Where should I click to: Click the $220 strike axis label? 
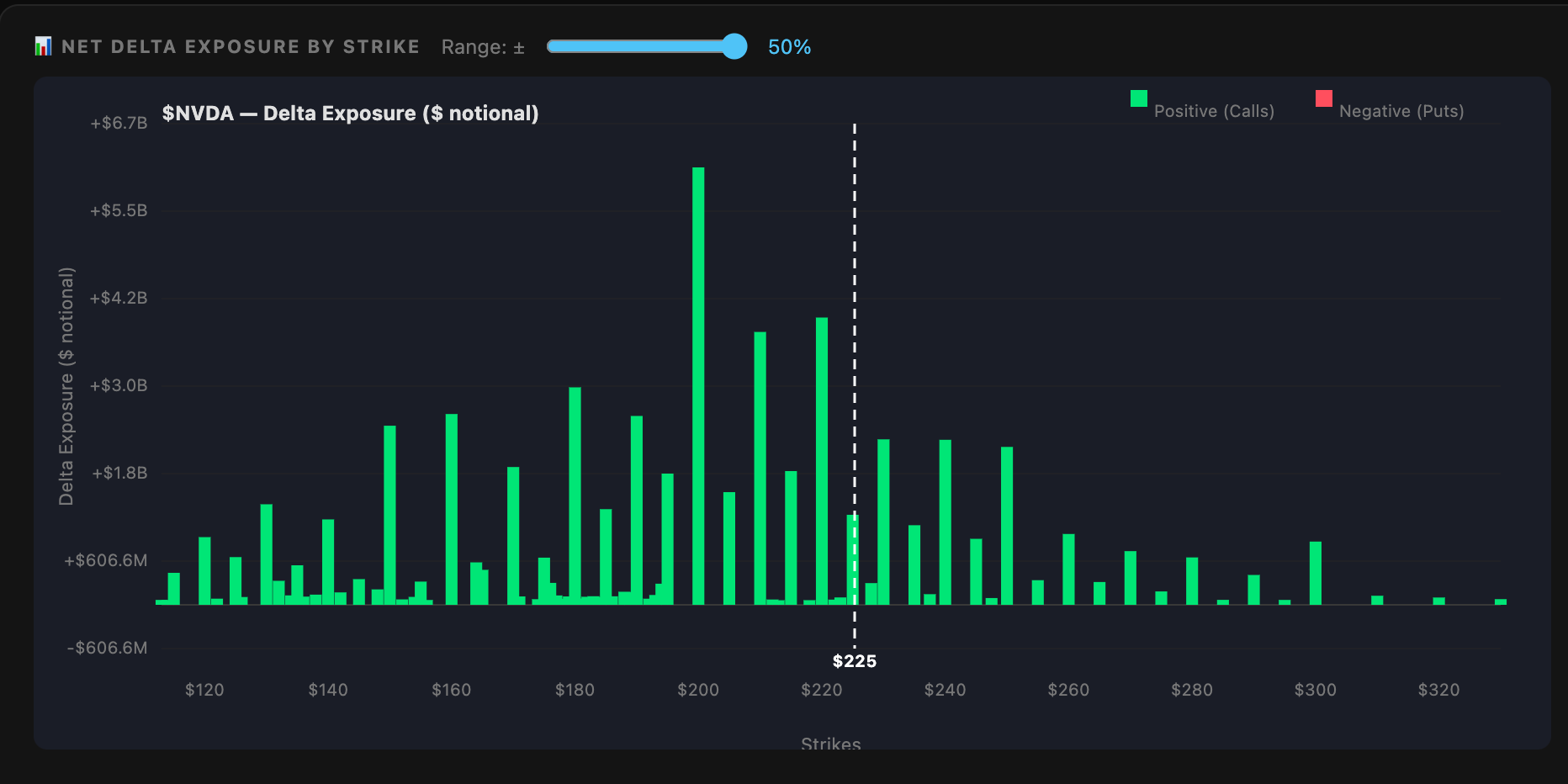(822, 690)
